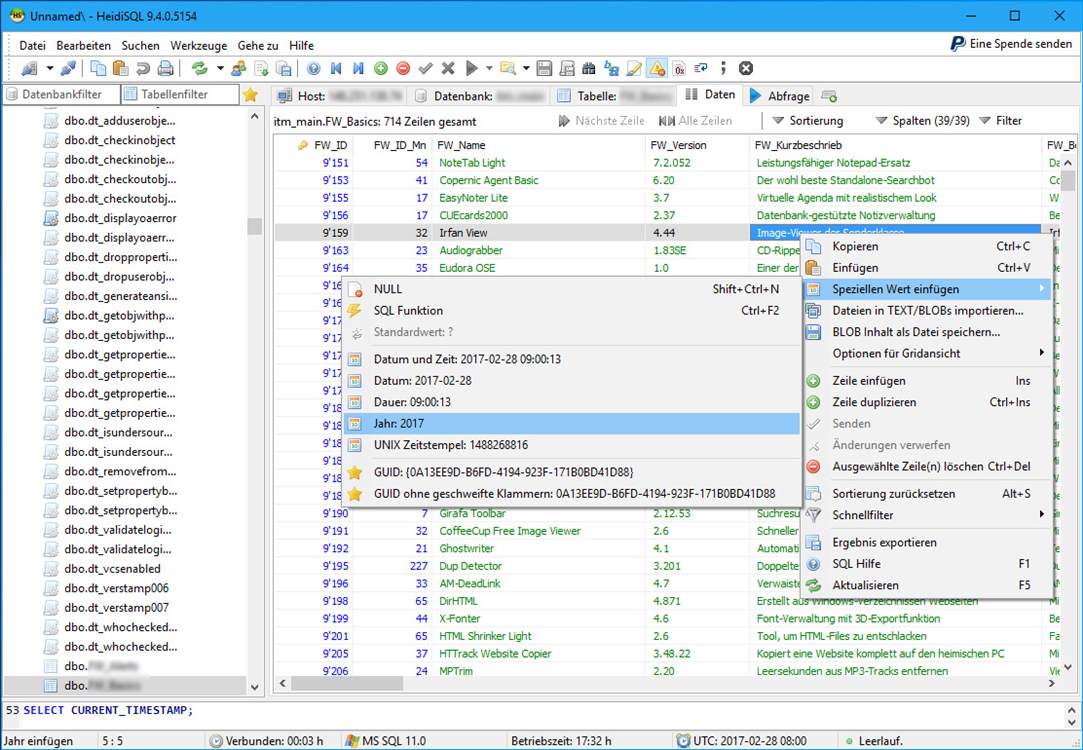Open the session manager dropdown arrow

pyautogui.click(x=49, y=68)
